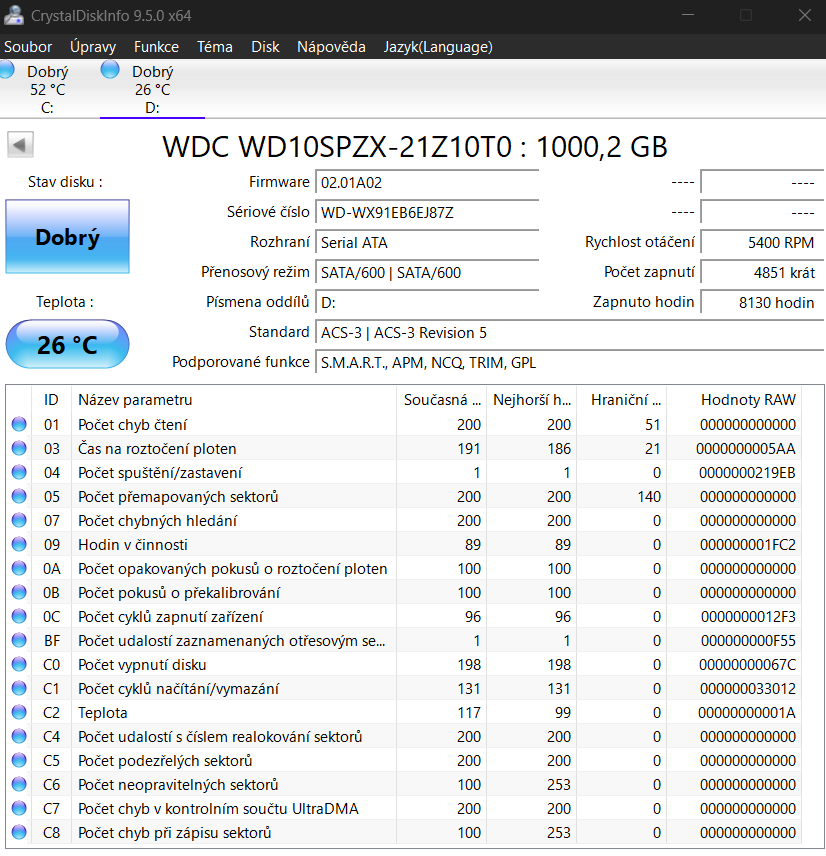Click the blue status orb for disk C:

pyautogui.click(x=6, y=69)
